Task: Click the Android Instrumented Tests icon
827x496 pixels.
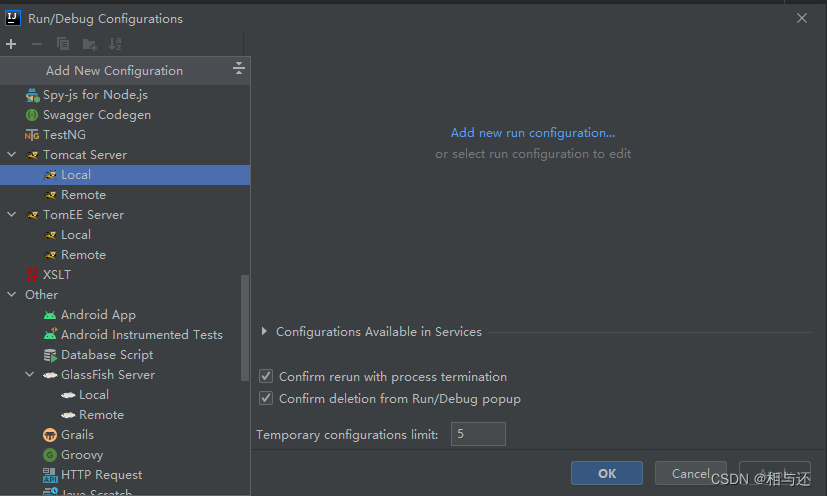Action: (x=50, y=334)
